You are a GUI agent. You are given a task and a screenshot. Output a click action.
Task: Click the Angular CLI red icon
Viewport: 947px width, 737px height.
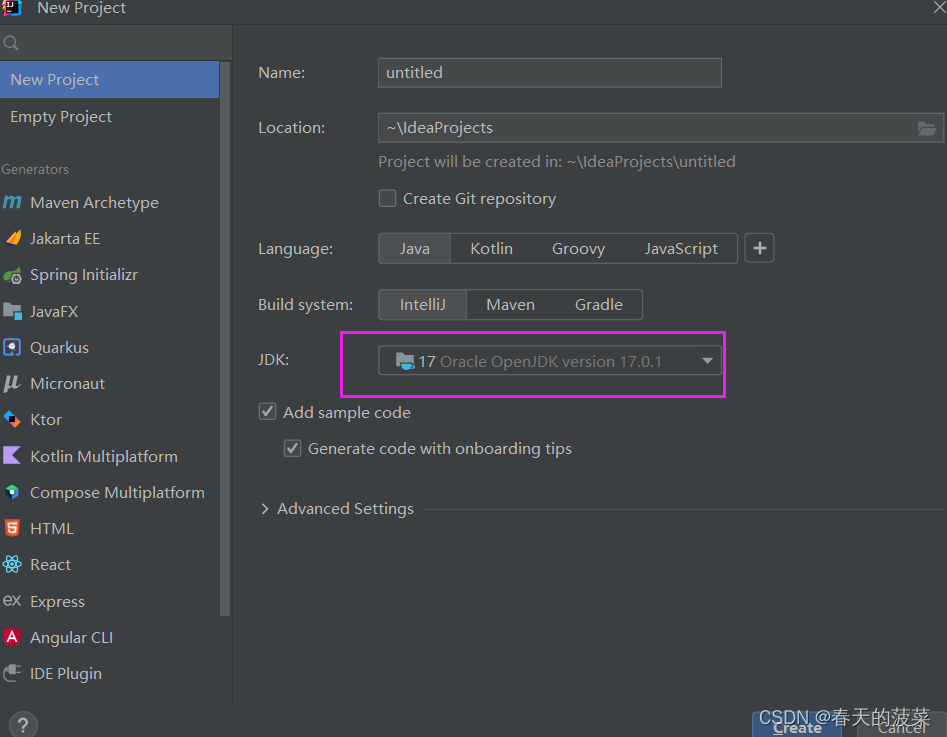12,637
